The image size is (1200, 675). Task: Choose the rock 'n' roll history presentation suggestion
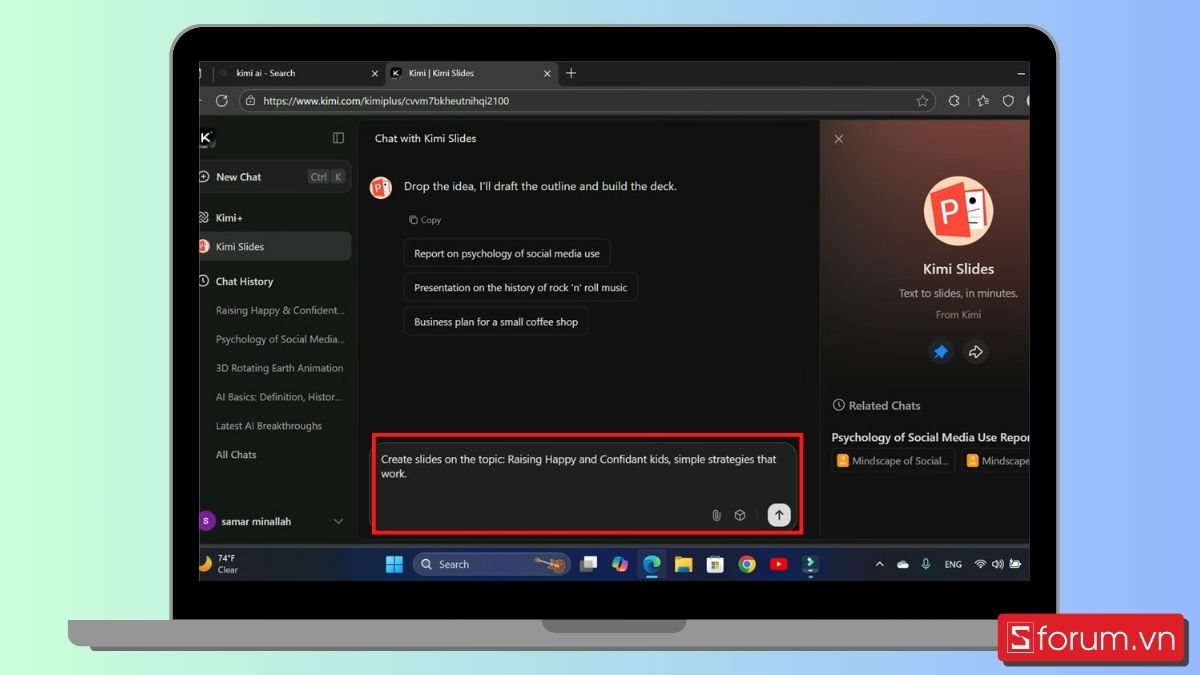click(521, 288)
